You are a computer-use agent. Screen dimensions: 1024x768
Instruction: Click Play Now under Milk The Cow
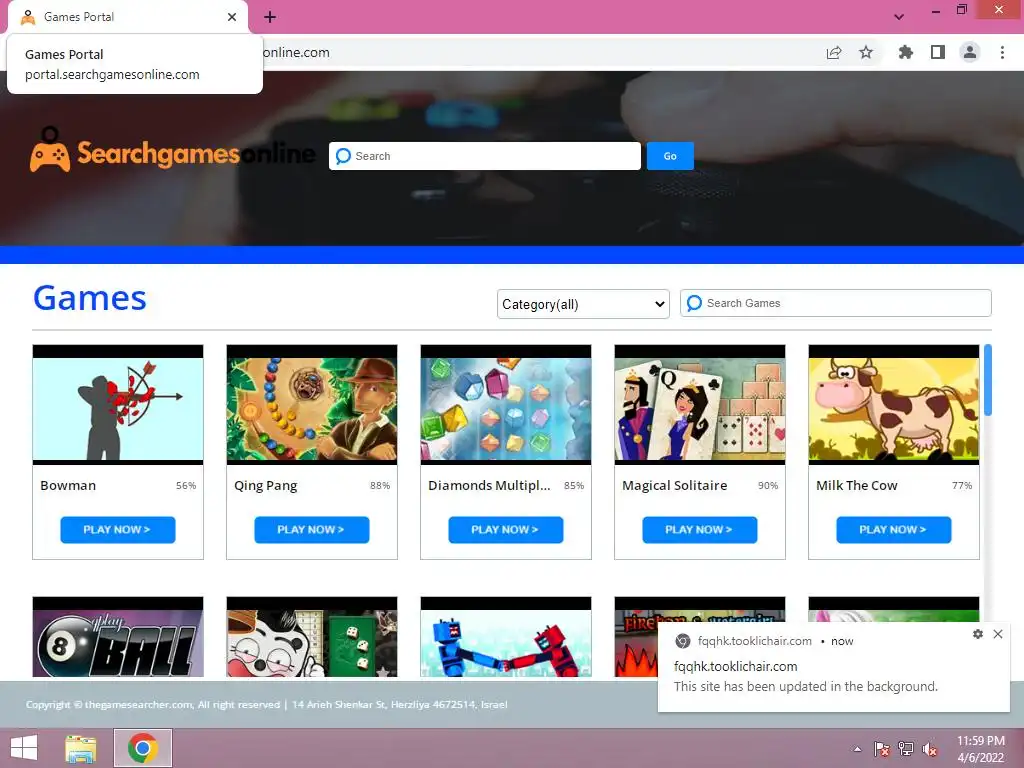pos(893,530)
